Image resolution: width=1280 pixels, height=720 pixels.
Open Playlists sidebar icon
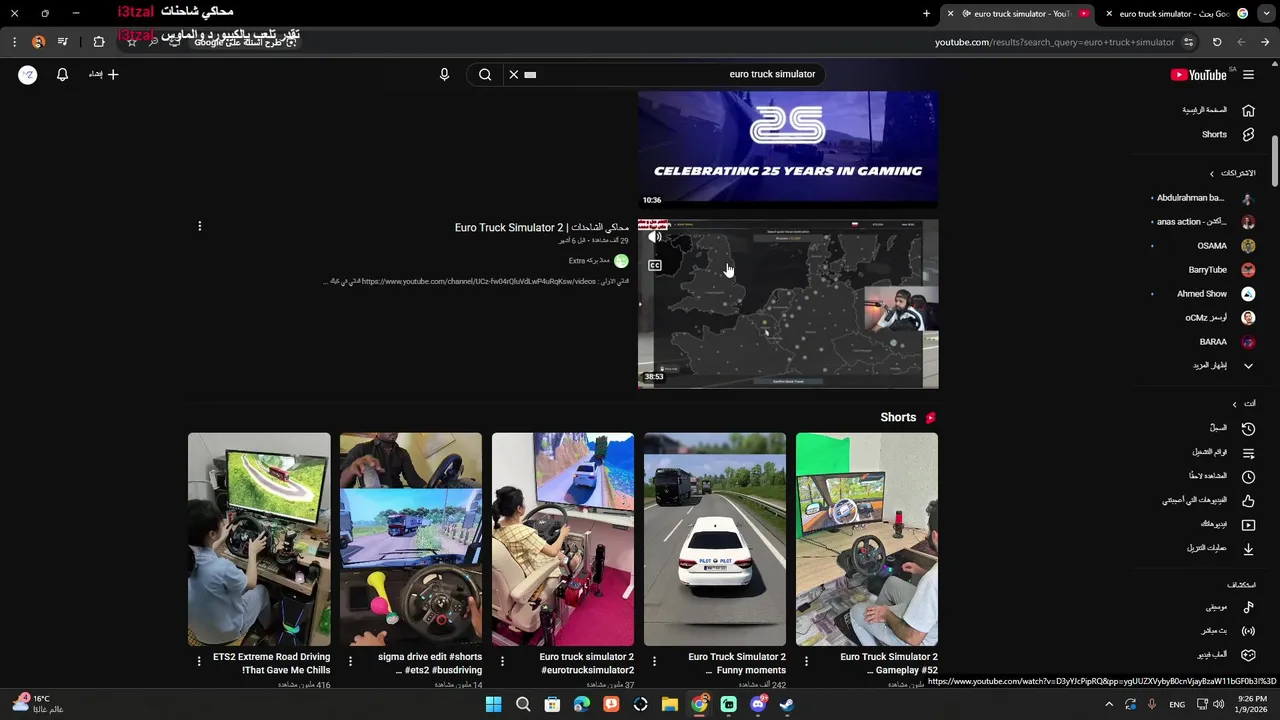coord(1248,453)
